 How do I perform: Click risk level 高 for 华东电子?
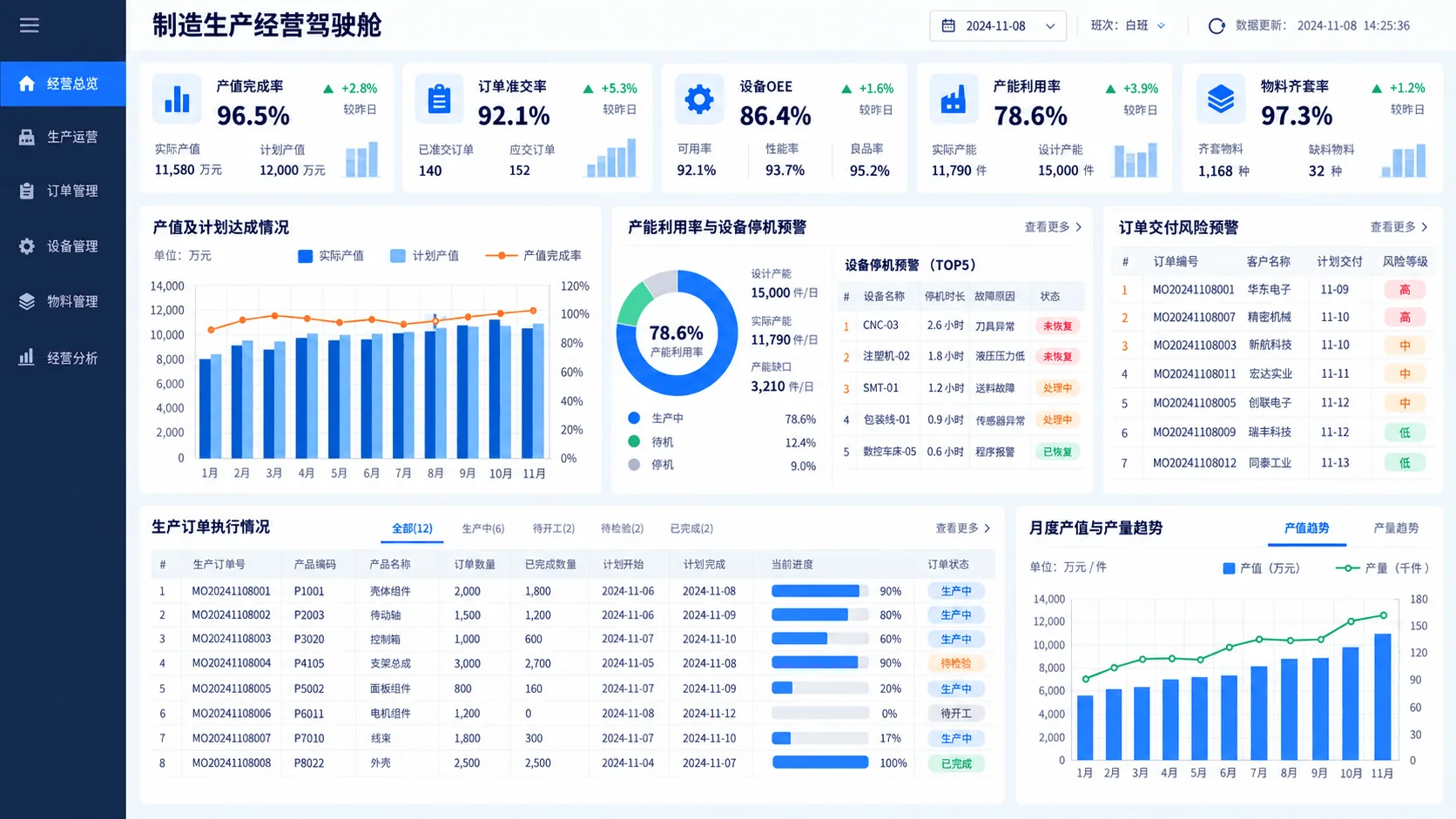pyautogui.click(x=1405, y=290)
